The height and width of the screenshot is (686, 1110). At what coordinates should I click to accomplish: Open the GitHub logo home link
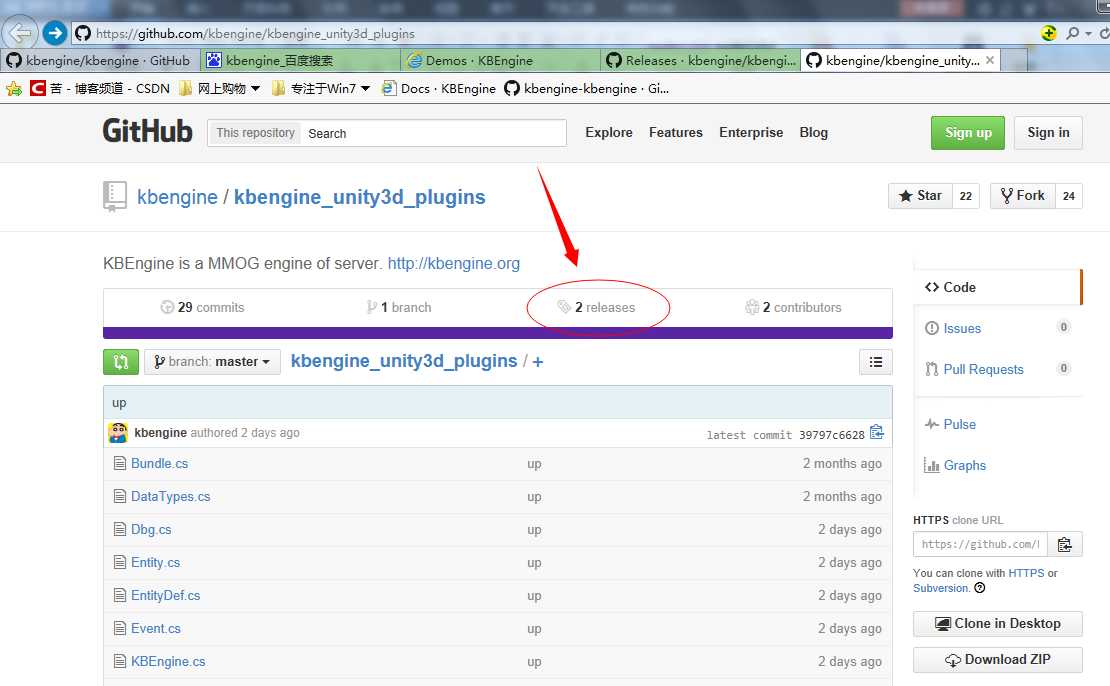pyautogui.click(x=147, y=132)
